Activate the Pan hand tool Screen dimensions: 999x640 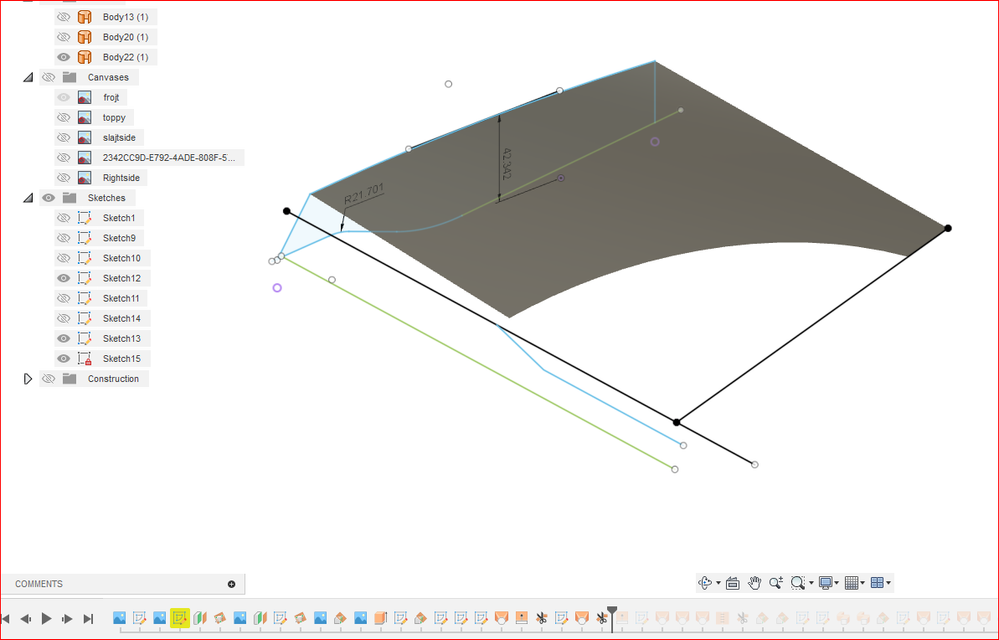[x=754, y=583]
